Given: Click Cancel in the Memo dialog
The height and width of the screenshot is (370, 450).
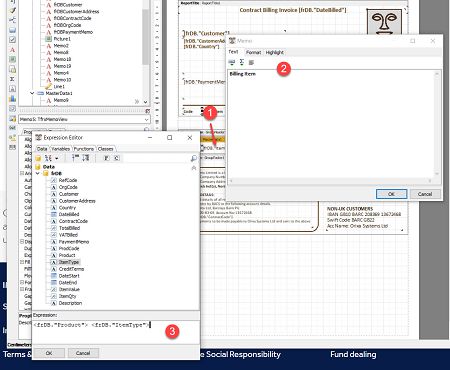Looking at the screenshot, I should click(x=425, y=194).
